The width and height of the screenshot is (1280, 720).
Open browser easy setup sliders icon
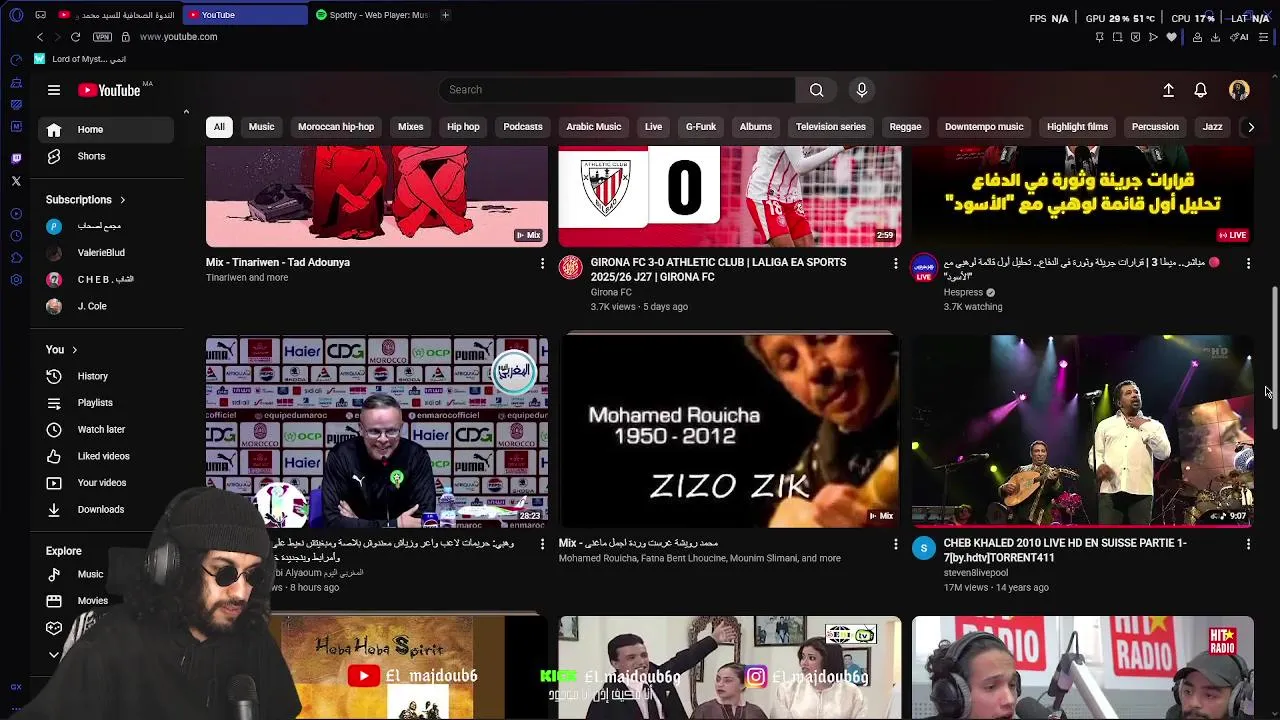pyautogui.click(x=1265, y=37)
